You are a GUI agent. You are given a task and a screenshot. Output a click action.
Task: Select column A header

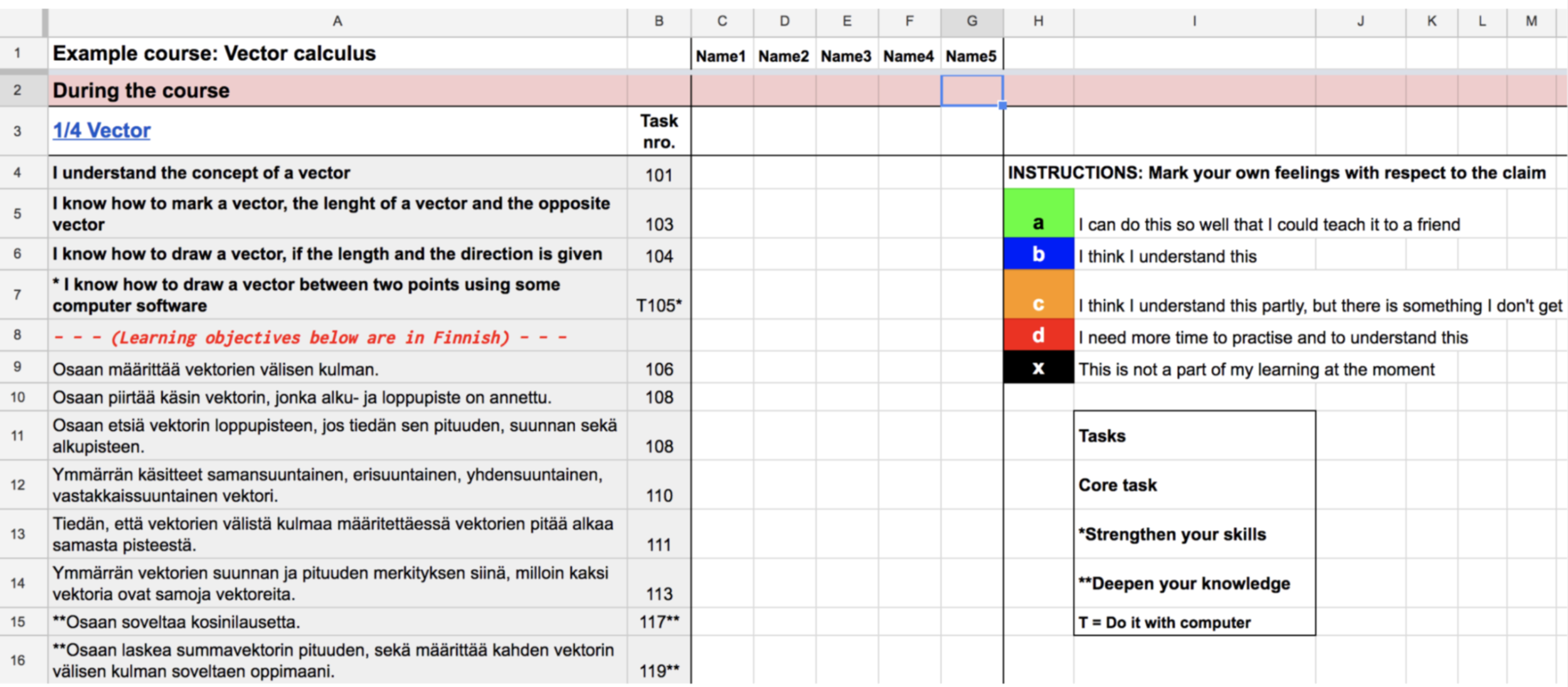click(x=337, y=21)
